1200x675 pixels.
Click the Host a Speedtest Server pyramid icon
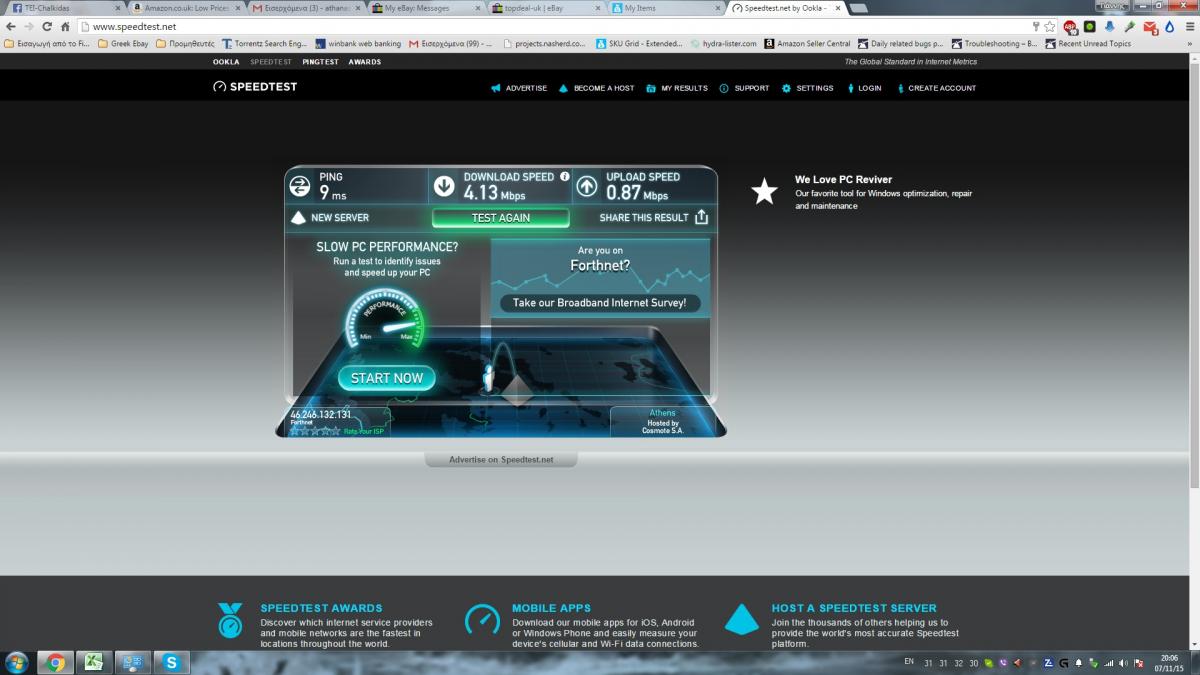coord(741,620)
